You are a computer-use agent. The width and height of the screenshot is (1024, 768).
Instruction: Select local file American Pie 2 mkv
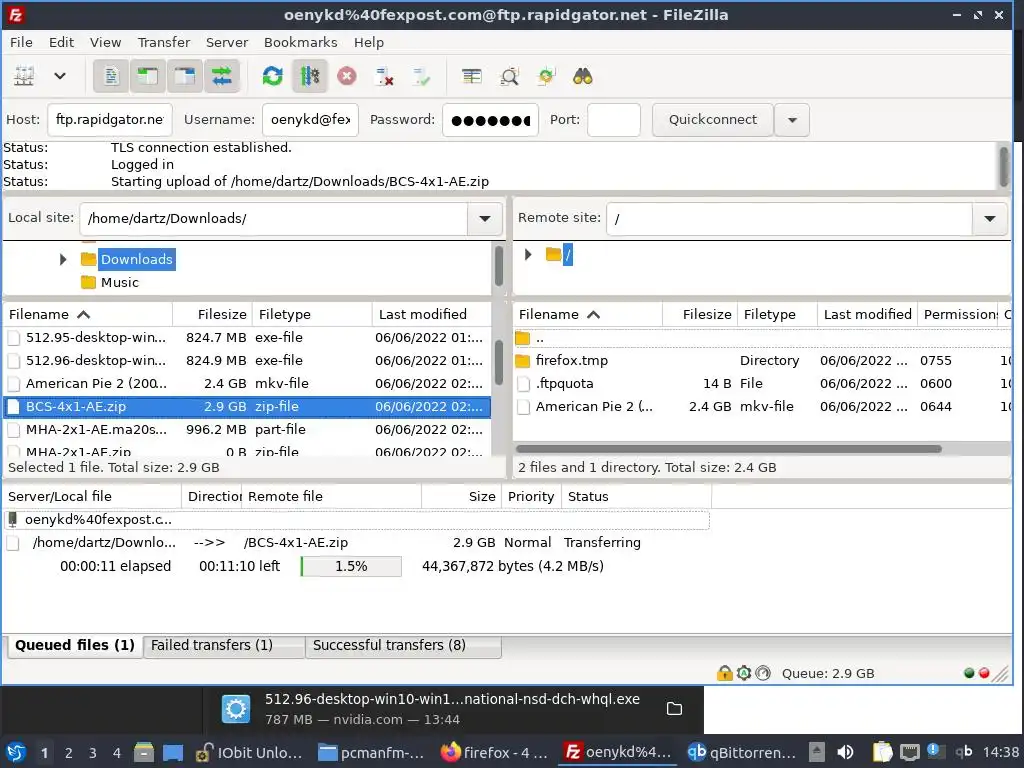247,383
